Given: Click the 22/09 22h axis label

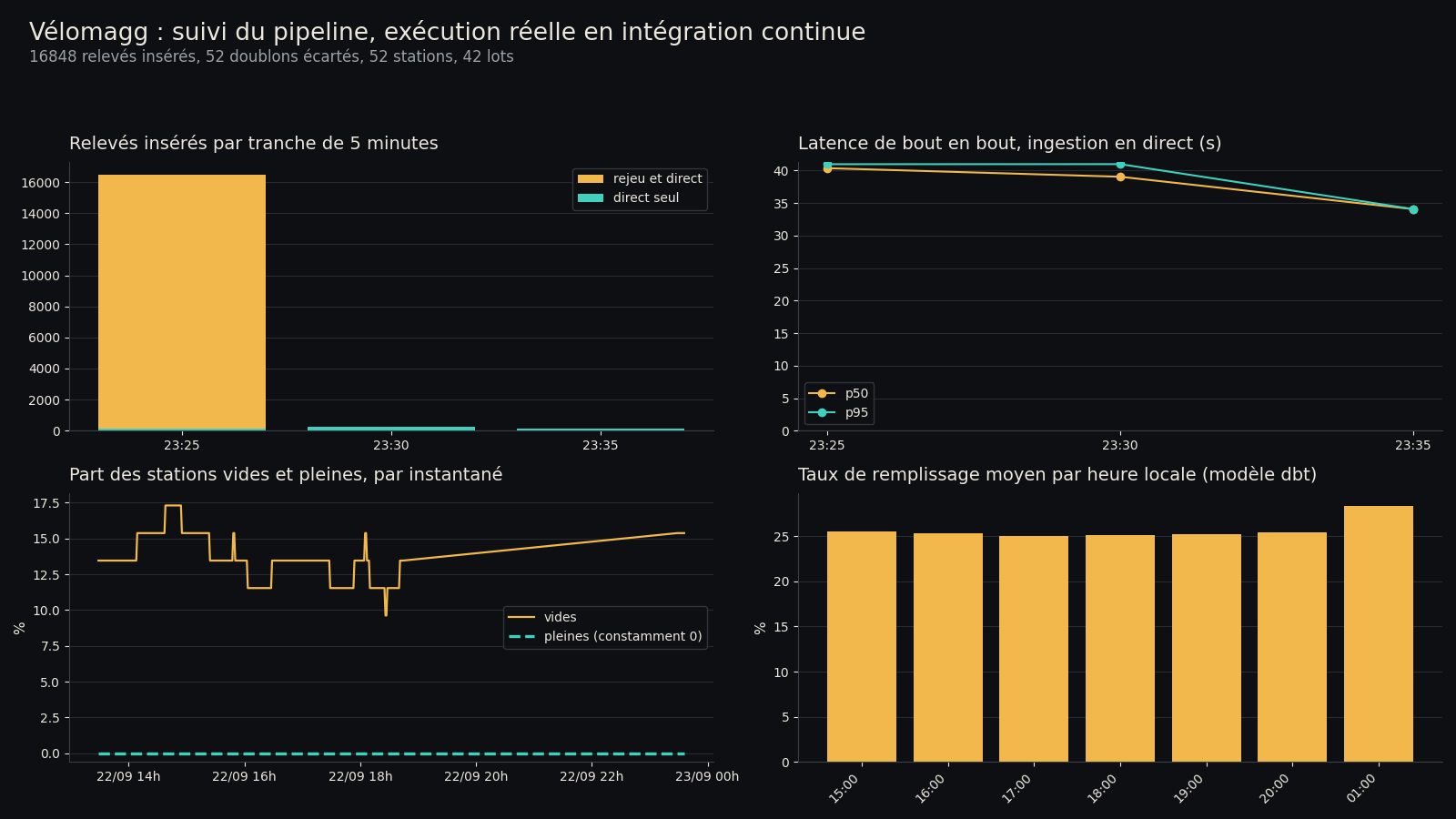Looking at the screenshot, I should [591, 777].
